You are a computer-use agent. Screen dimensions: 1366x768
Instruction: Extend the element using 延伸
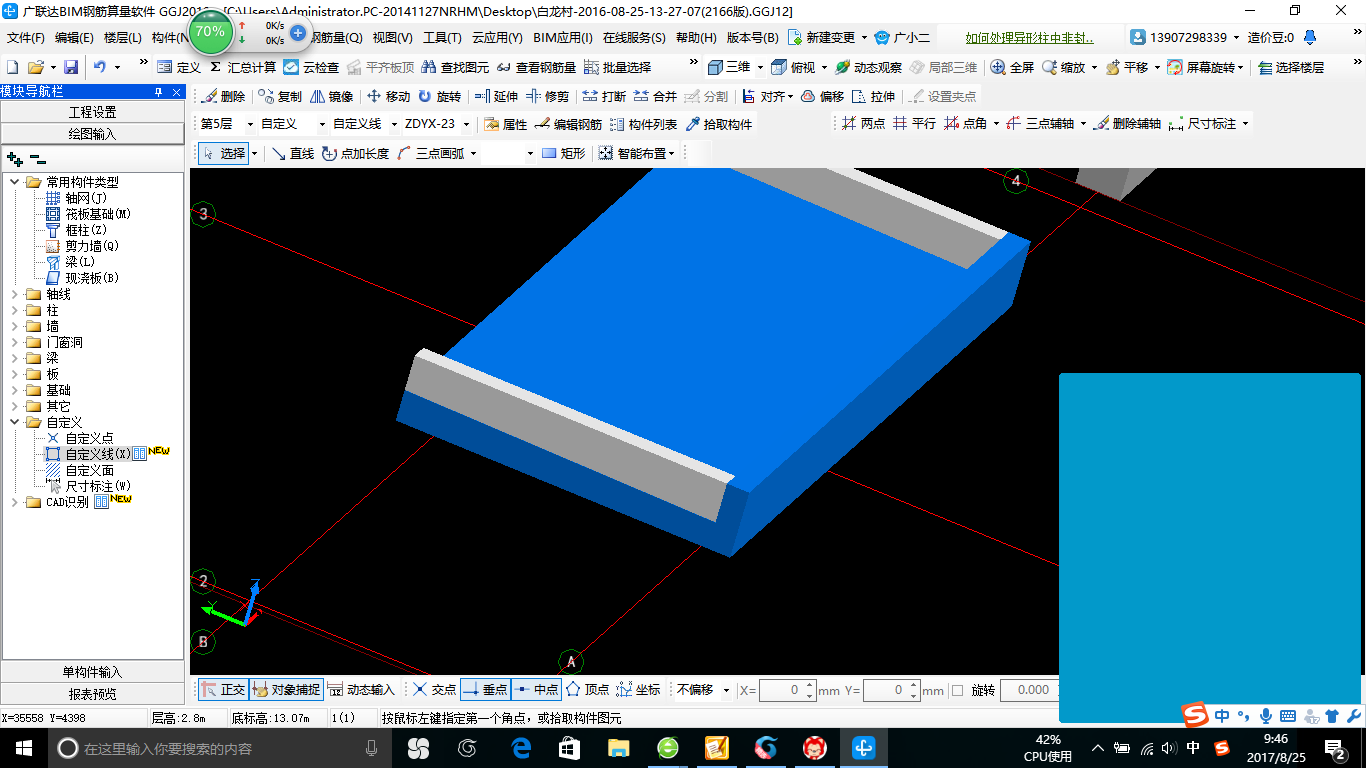pyautogui.click(x=496, y=96)
